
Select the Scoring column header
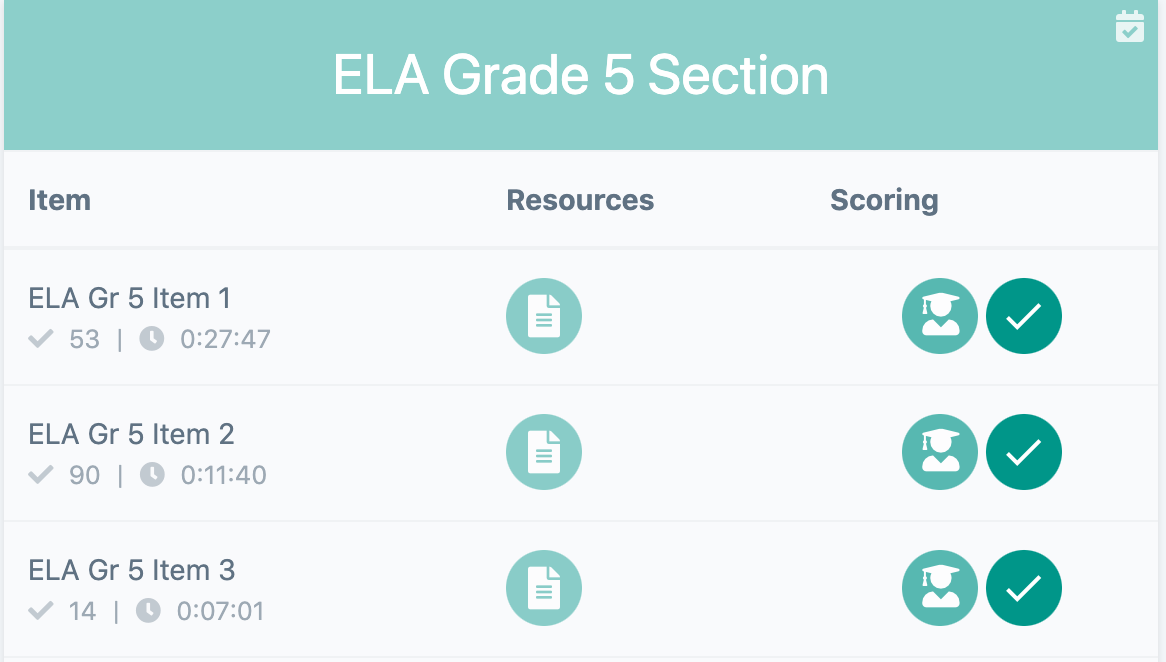click(884, 200)
